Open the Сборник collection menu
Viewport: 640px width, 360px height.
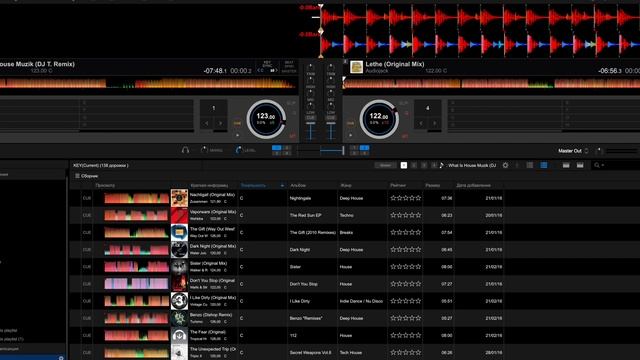click(87, 176)
